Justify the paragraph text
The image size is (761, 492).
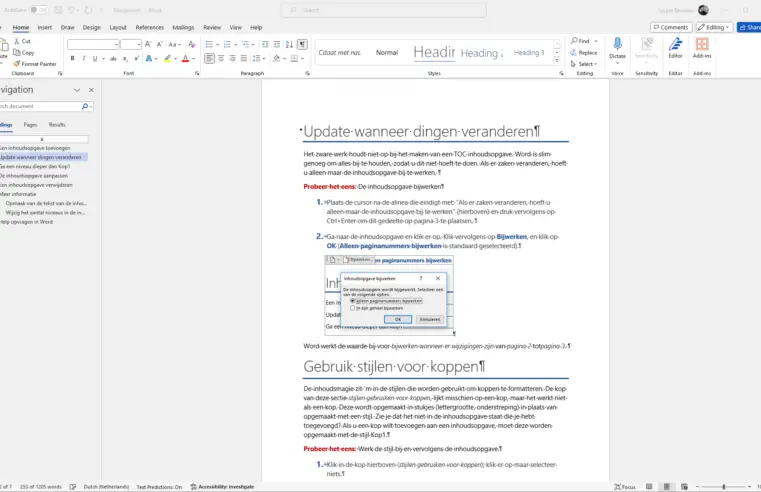(x=244, y=58)
